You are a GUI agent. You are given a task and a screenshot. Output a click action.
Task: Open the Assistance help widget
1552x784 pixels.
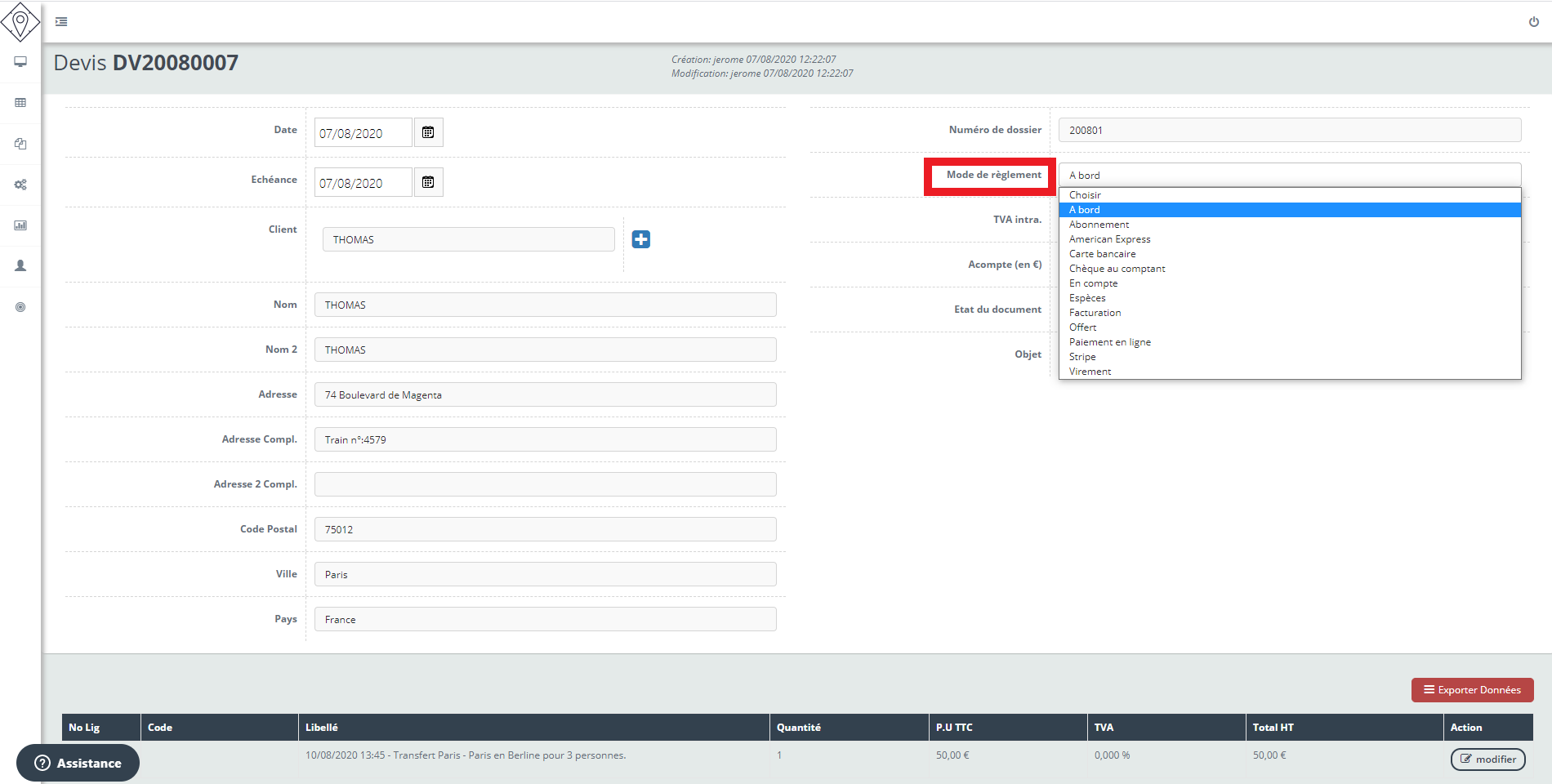click(78, 763)
